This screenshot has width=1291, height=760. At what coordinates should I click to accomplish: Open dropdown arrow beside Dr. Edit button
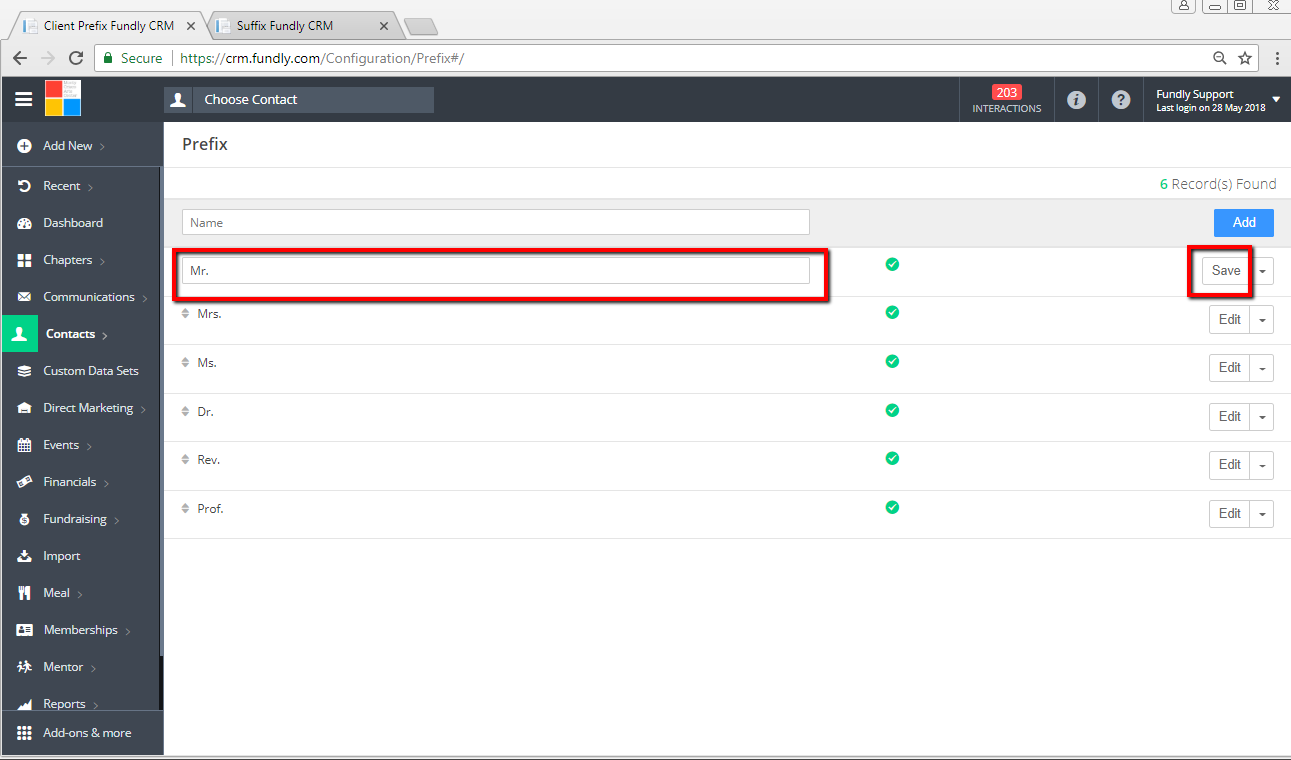(x=1262, y=417)
